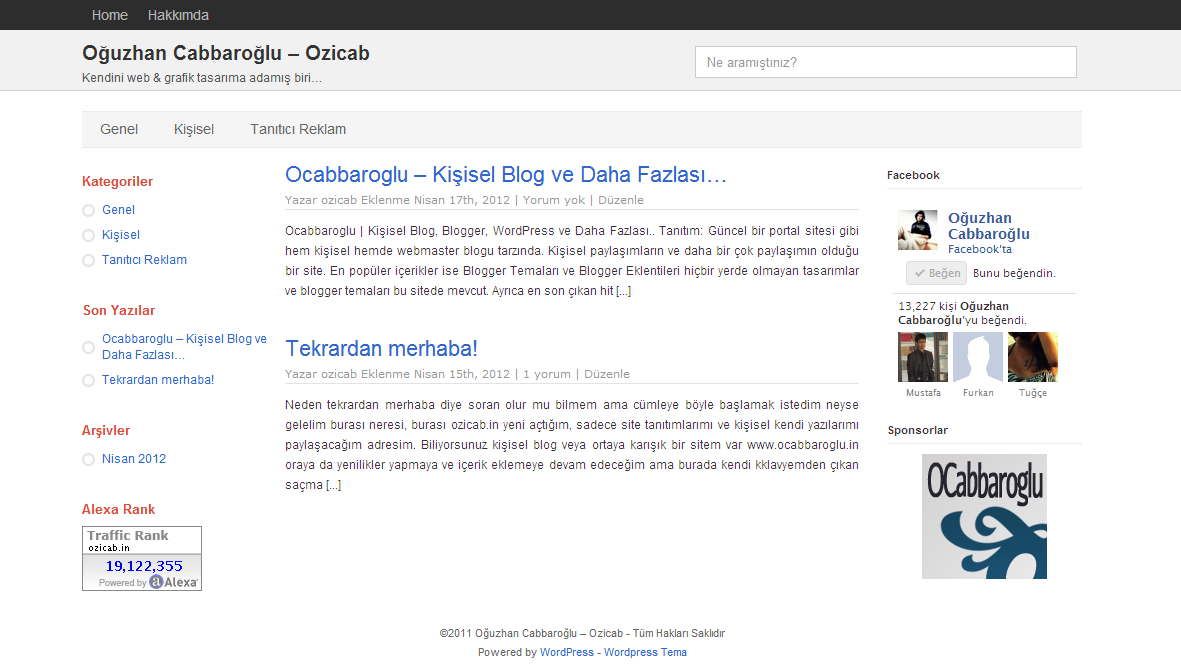Open the WordPress footer link
This screenshot has height=672, width=1181.
point(566,652)
